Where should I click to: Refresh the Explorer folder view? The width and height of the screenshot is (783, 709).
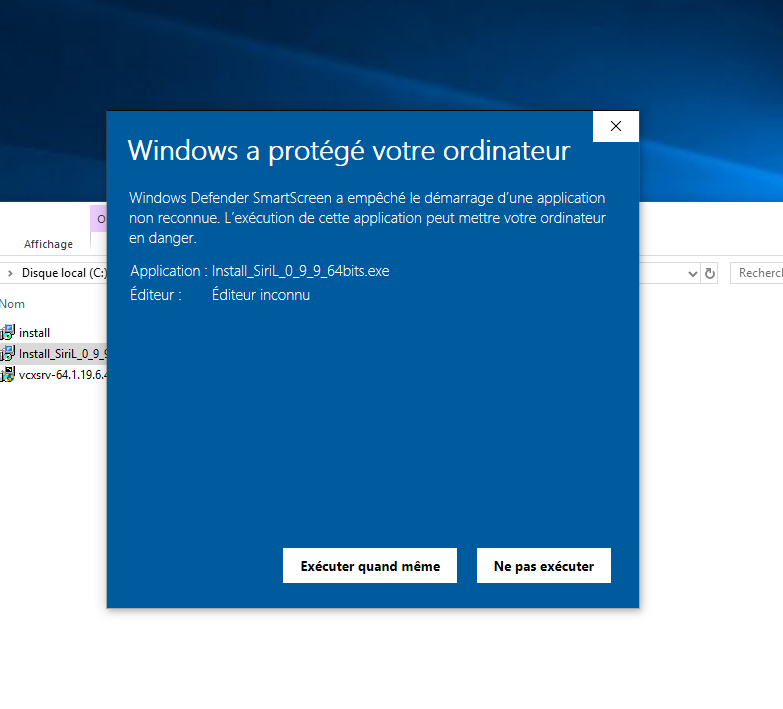710,273
